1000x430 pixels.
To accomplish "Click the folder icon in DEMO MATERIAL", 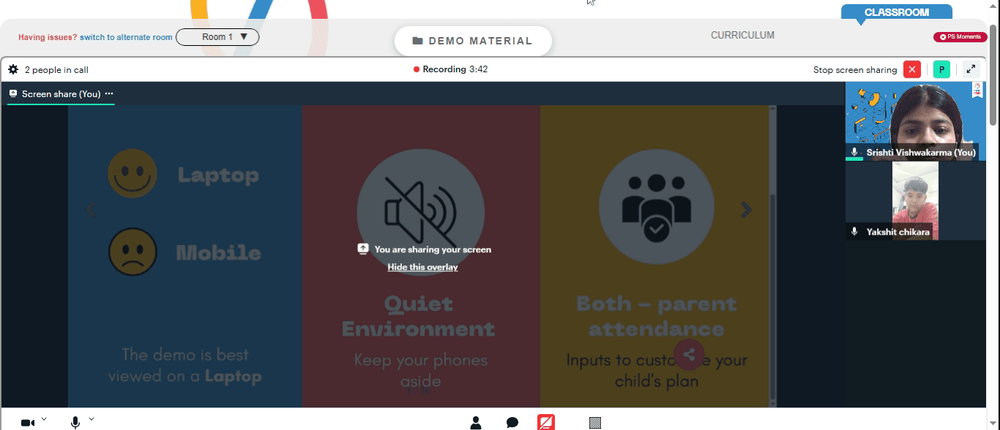I will point(418,41).
